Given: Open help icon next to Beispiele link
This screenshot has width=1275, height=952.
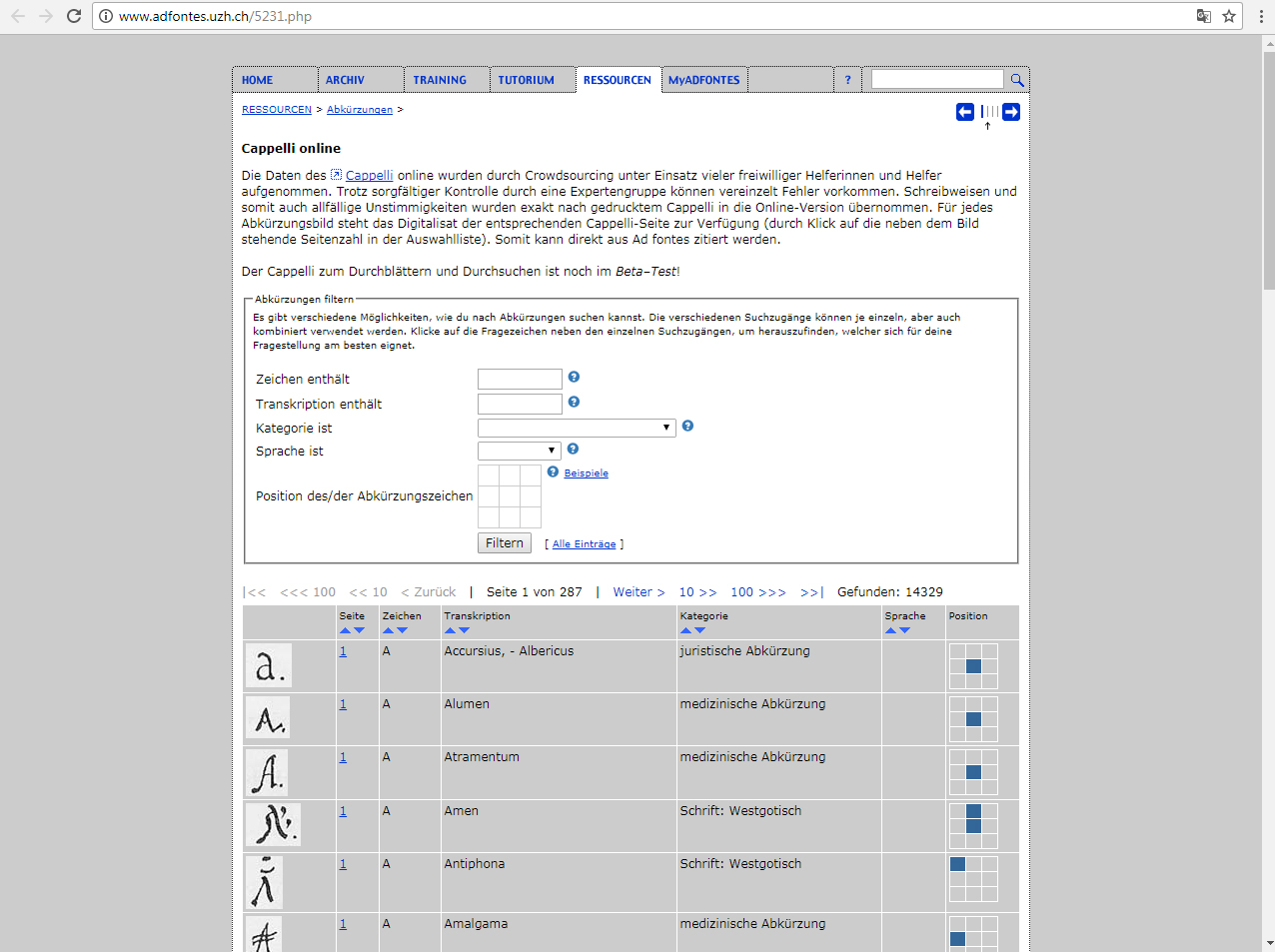Looking at the screenshot, I should pyautogui.click(x=553, y=472).
